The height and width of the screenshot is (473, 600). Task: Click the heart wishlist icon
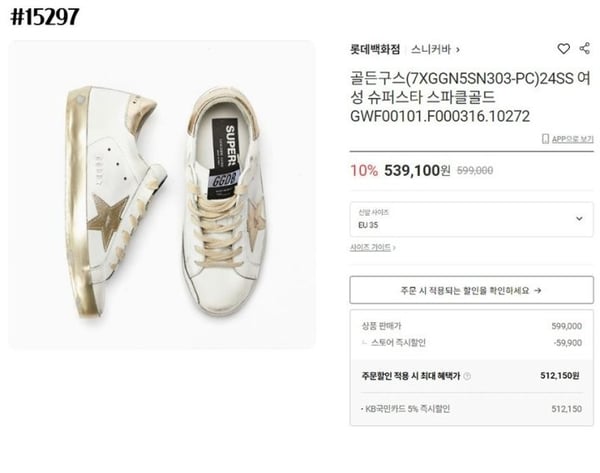(564, 49)
